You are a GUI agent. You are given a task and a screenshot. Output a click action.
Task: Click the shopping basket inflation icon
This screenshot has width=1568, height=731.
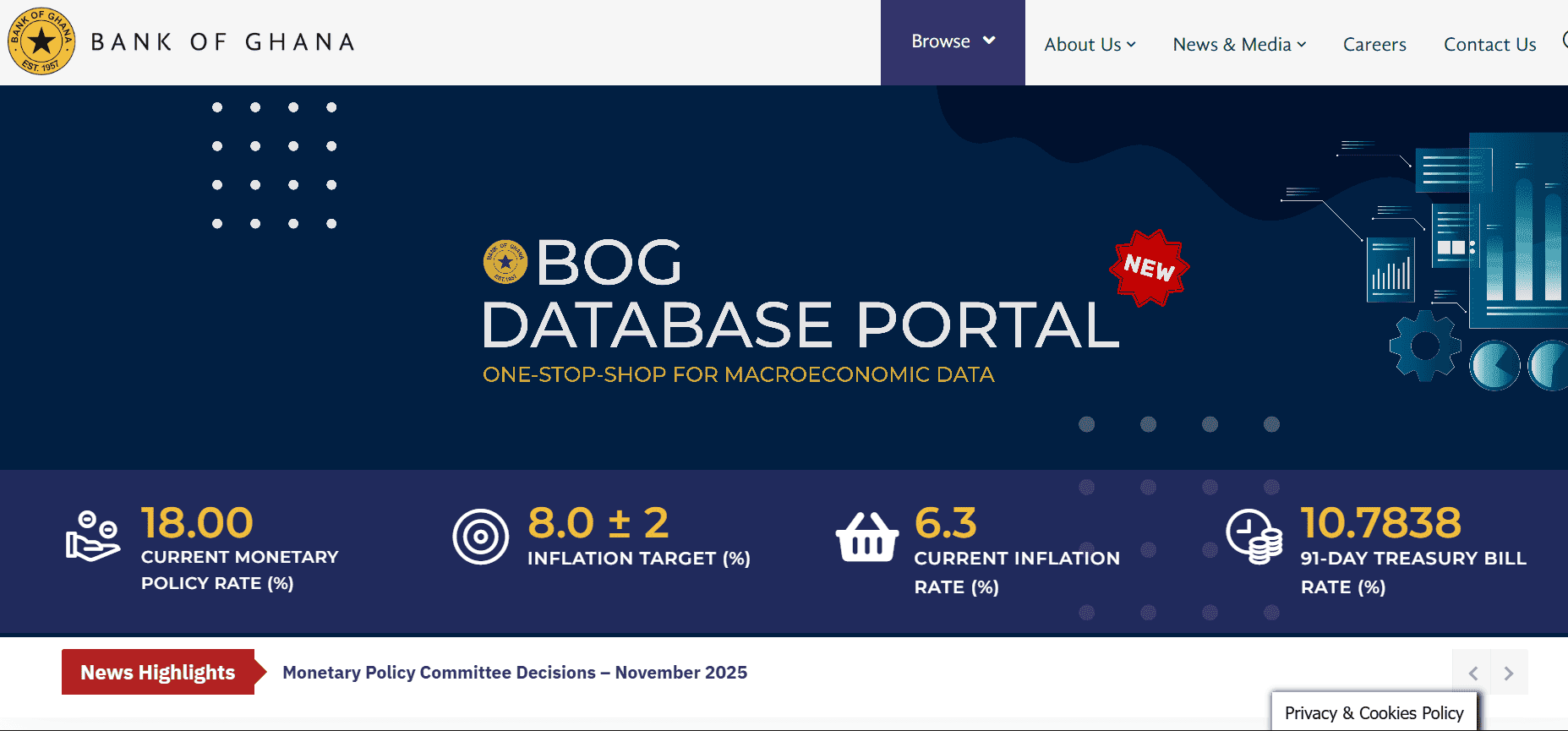click(x=866, y=537)
